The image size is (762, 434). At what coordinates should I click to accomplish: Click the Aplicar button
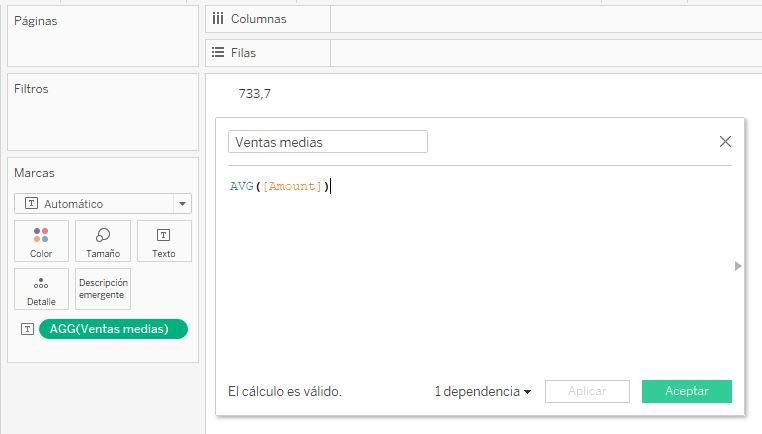point(587,392)
